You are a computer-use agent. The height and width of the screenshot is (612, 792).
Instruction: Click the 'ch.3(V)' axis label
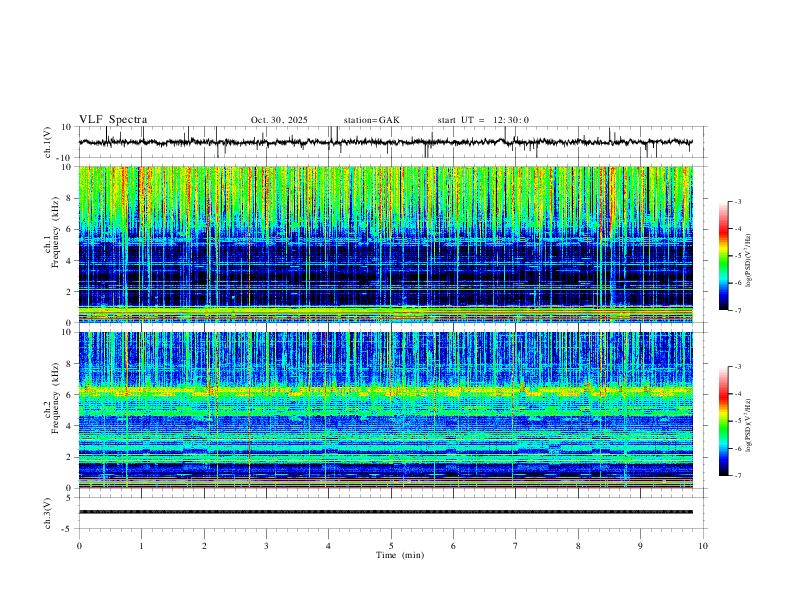48,513
